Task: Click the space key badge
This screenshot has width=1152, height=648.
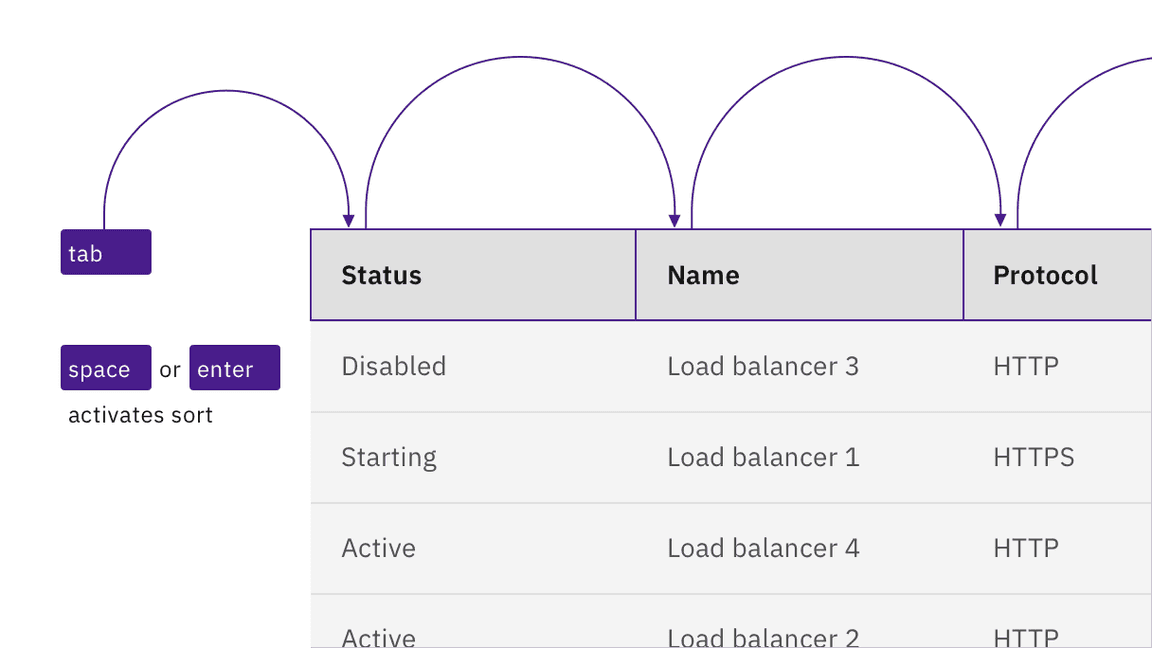Action: (105, 368)
